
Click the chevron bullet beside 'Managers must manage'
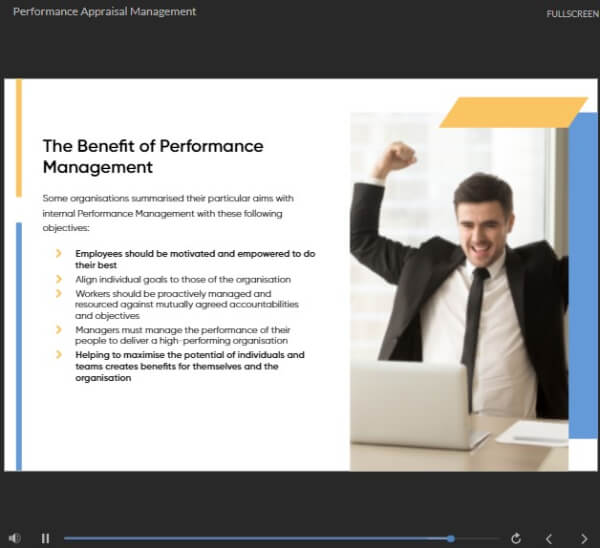(x=59, y=329)
